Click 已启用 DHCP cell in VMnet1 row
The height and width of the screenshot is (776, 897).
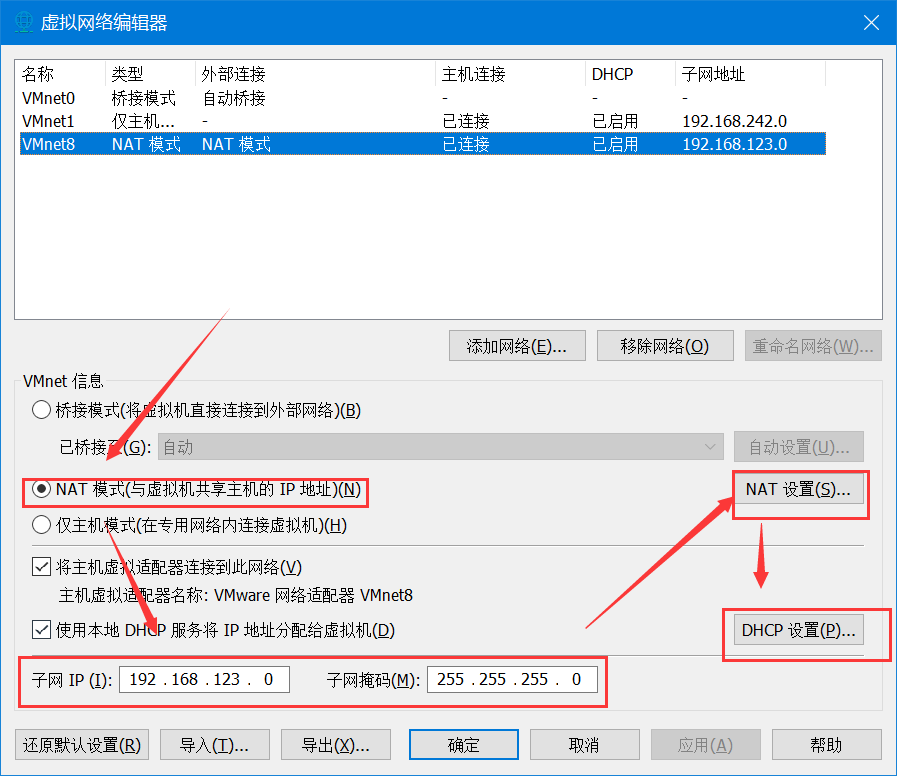click(x=615, y=121)
